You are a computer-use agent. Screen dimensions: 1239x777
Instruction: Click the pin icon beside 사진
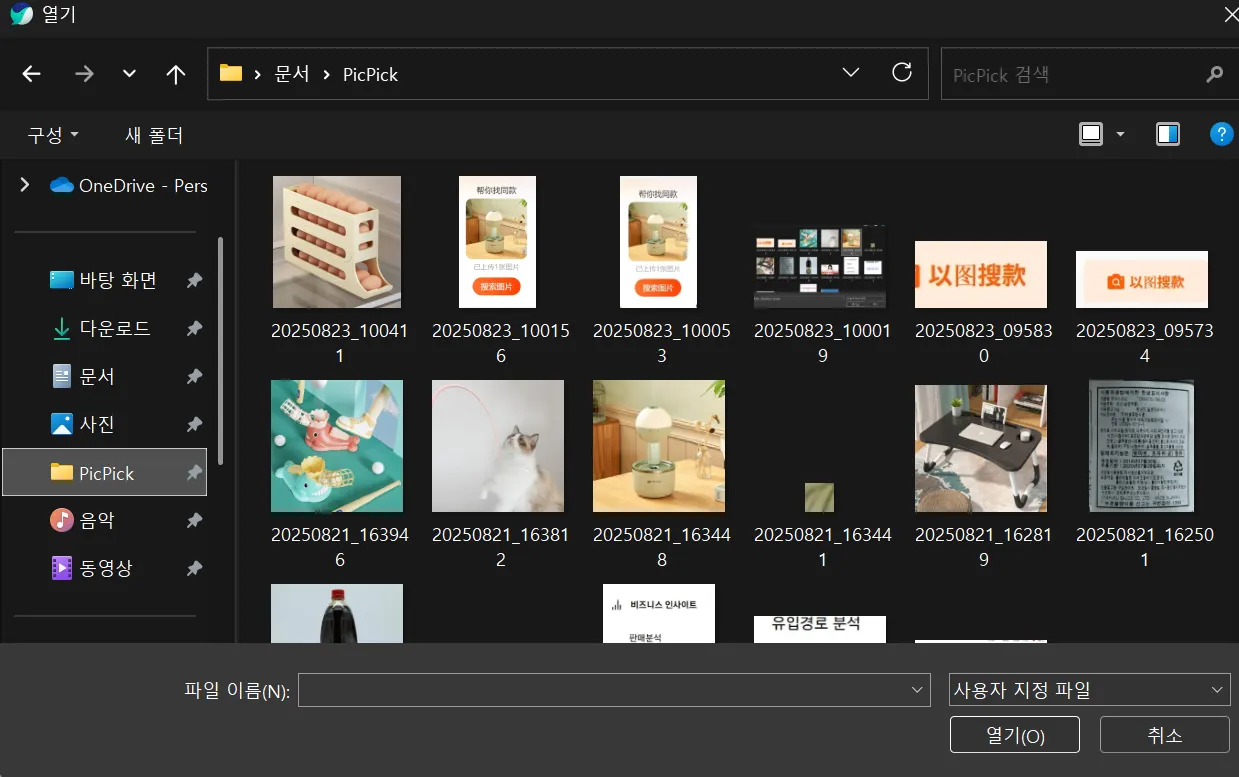[x=194, y=425]
